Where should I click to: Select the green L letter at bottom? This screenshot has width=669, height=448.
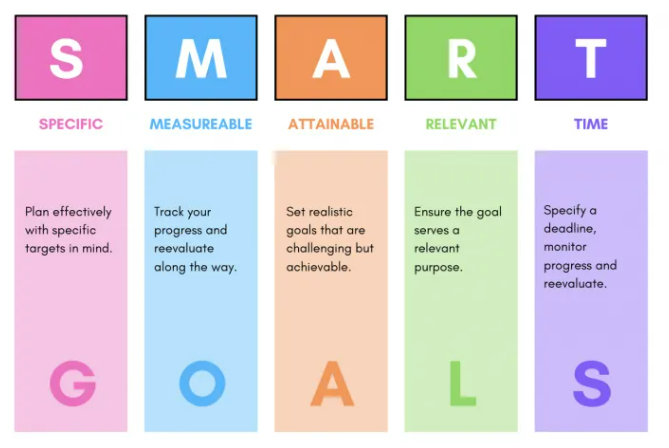461,384
